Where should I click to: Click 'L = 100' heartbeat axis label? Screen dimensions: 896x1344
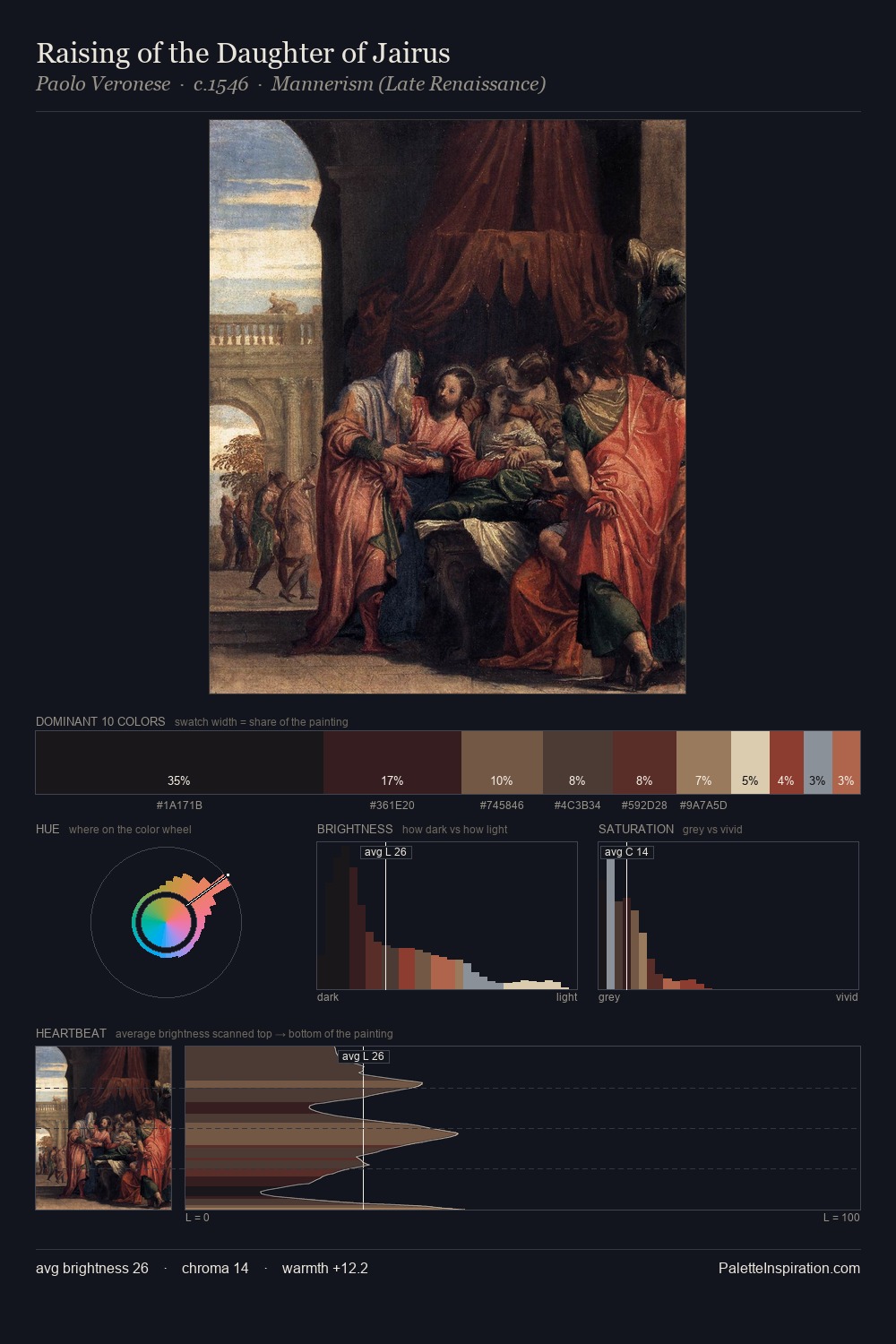pyautogui.click(x=841, y=1218)
